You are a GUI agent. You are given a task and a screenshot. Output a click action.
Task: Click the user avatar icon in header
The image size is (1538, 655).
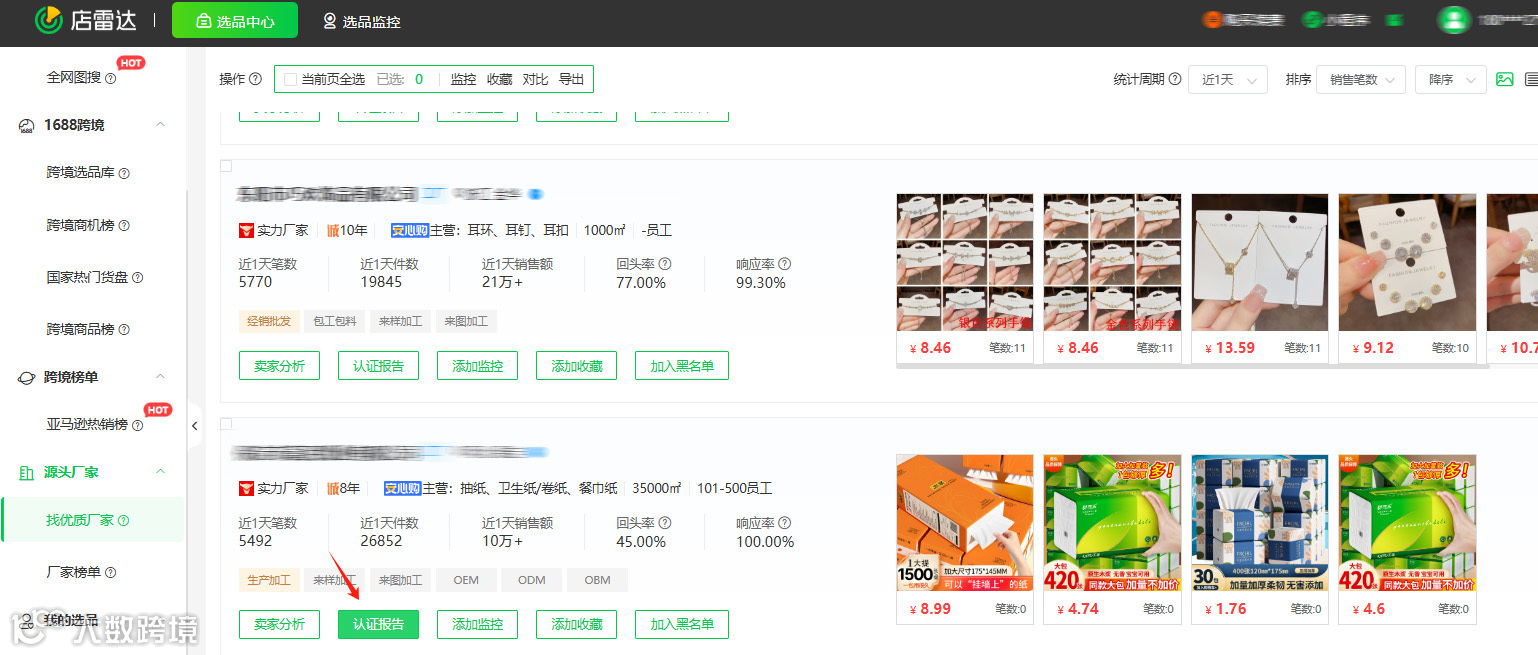pos(1454,20)
